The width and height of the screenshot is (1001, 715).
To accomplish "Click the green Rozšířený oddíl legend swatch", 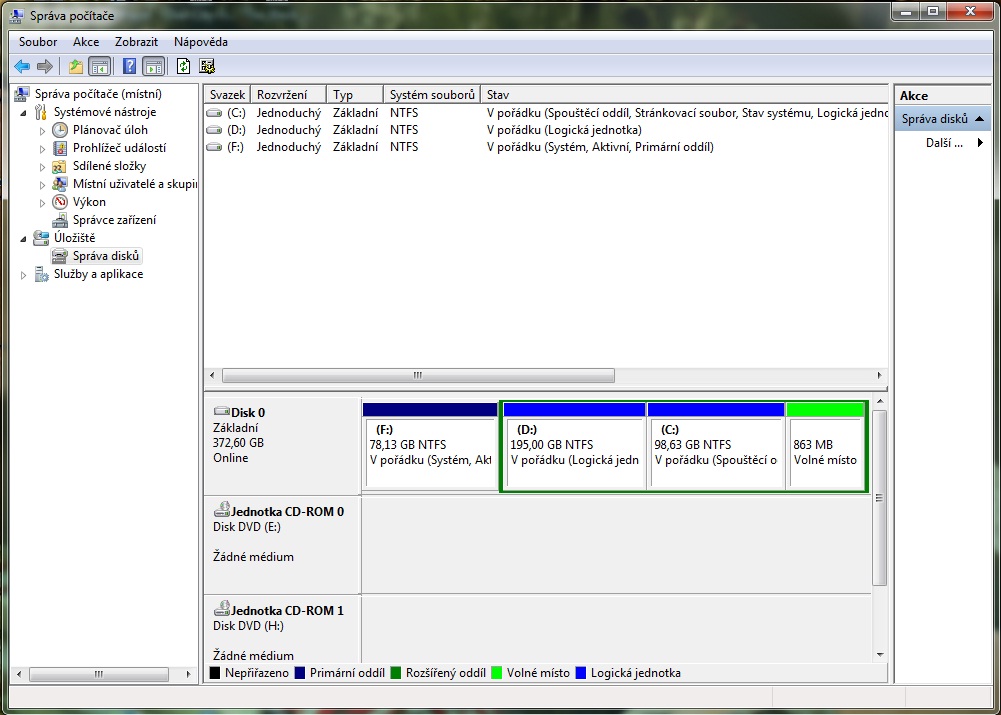I will [396, 673].
